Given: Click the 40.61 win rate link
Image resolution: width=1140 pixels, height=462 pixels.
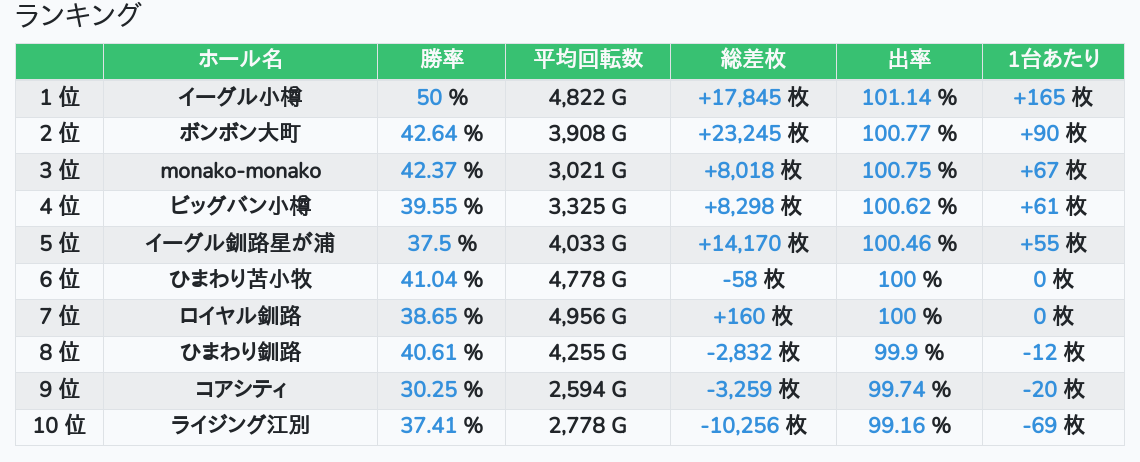Looking at the screenshot, I should 429,353.
